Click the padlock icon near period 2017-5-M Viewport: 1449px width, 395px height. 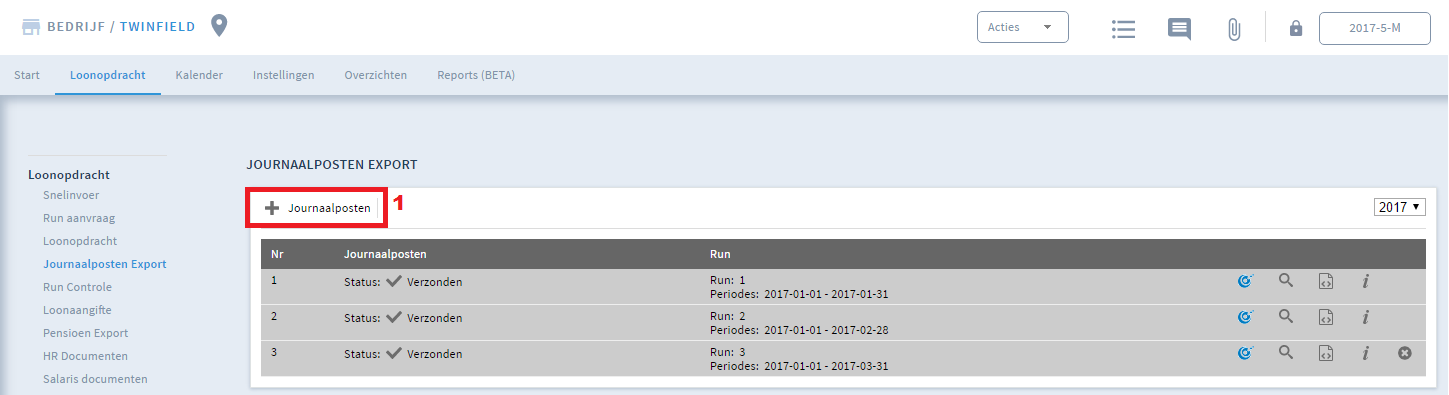[1296, 29]
